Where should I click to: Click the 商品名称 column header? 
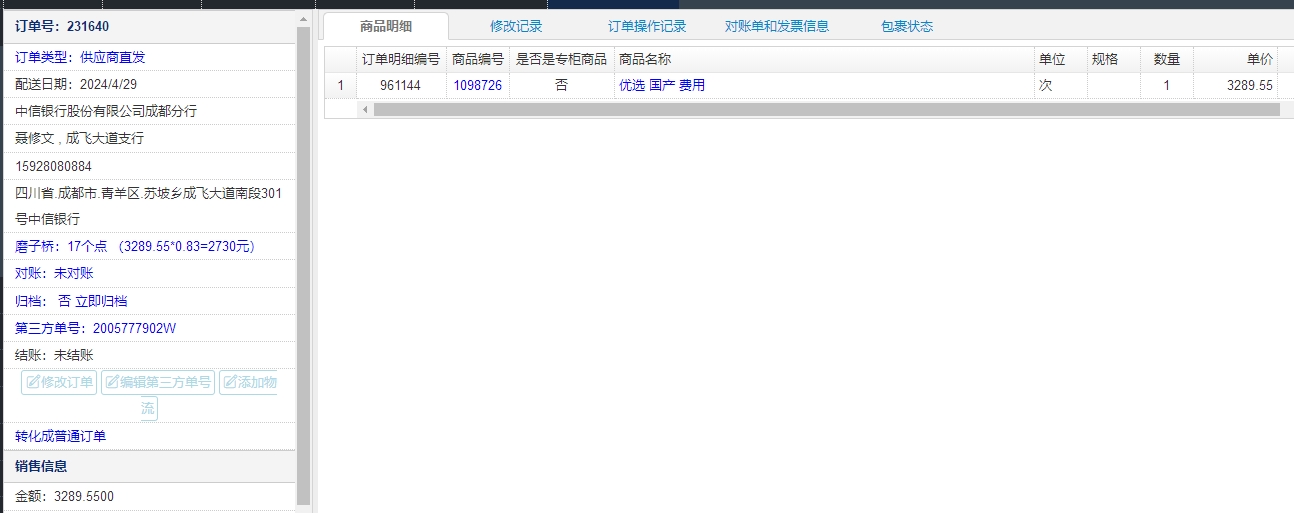(823, 59)
